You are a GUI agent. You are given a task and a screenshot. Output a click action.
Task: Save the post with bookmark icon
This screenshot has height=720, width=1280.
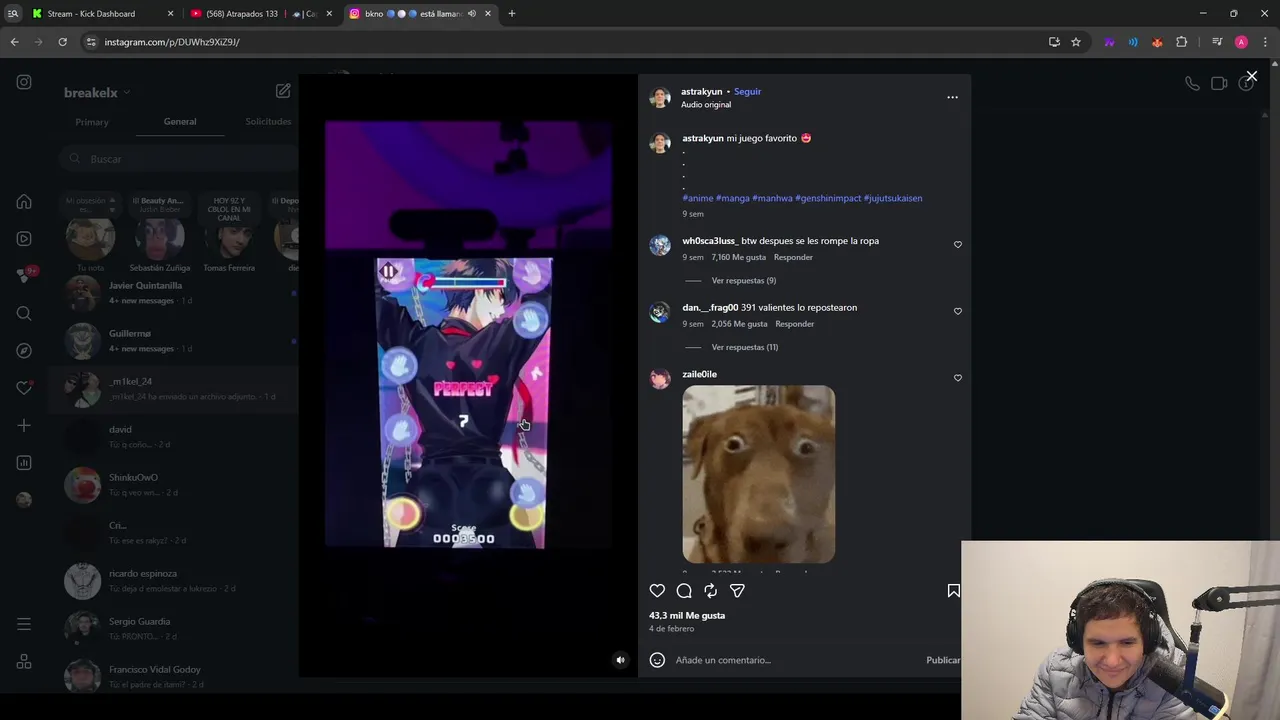coord(953,591)
